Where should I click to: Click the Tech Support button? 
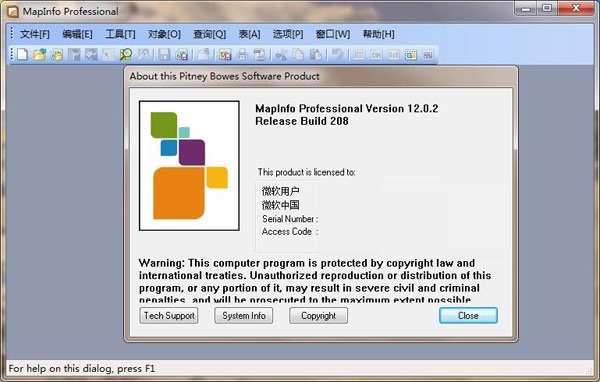coord(169,315)
